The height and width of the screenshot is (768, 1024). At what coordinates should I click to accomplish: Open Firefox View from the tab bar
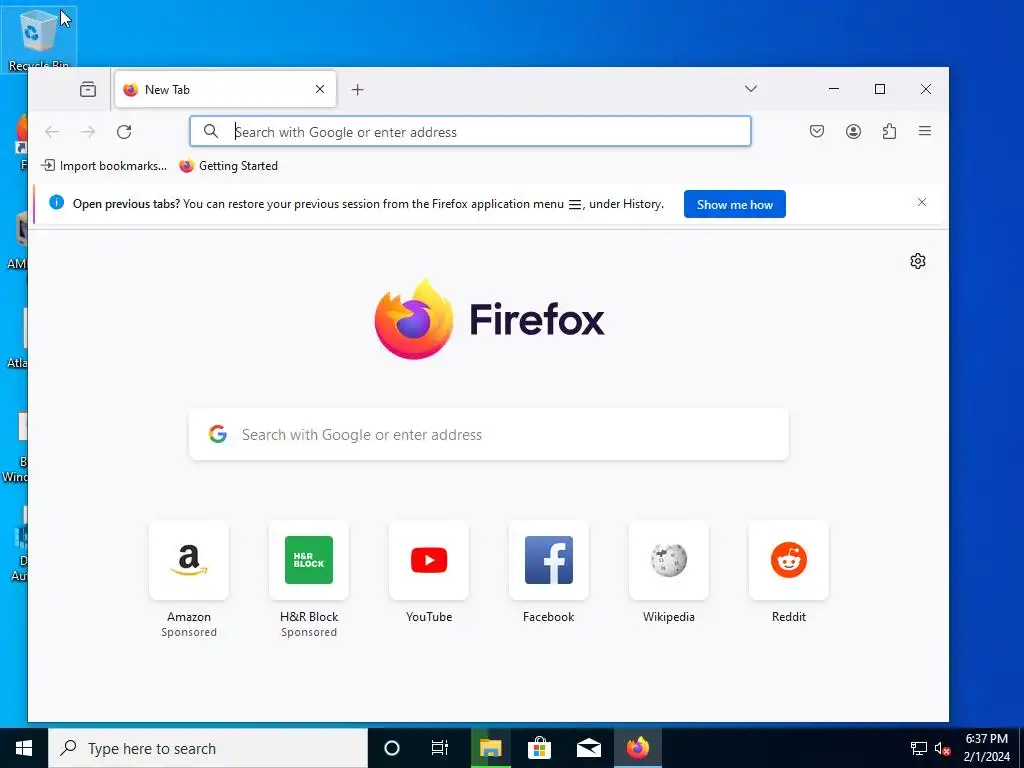[x=88, y=89]
